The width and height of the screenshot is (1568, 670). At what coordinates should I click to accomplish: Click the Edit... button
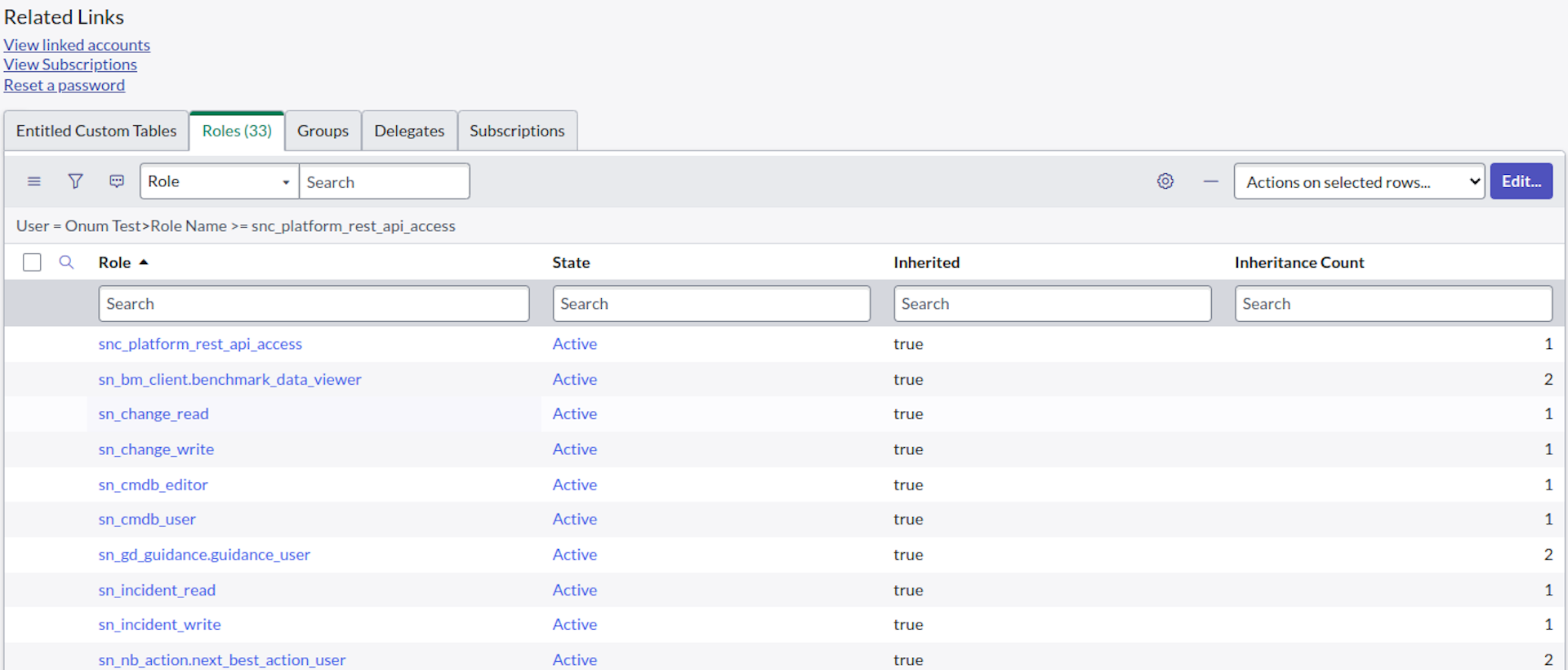click(1521, 181)
